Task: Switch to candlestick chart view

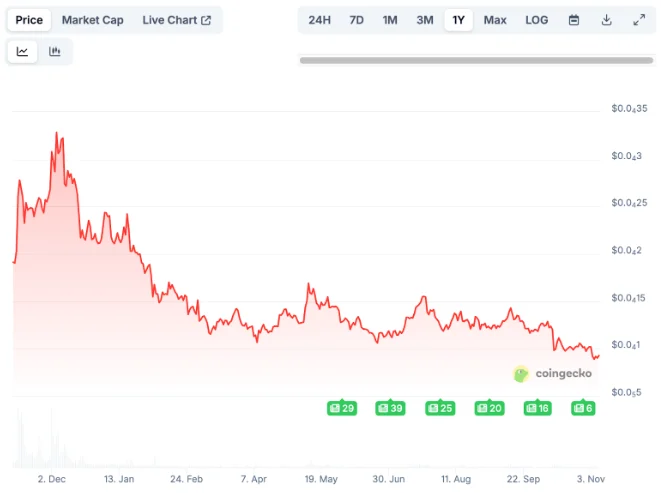Action: coord(55,51)
